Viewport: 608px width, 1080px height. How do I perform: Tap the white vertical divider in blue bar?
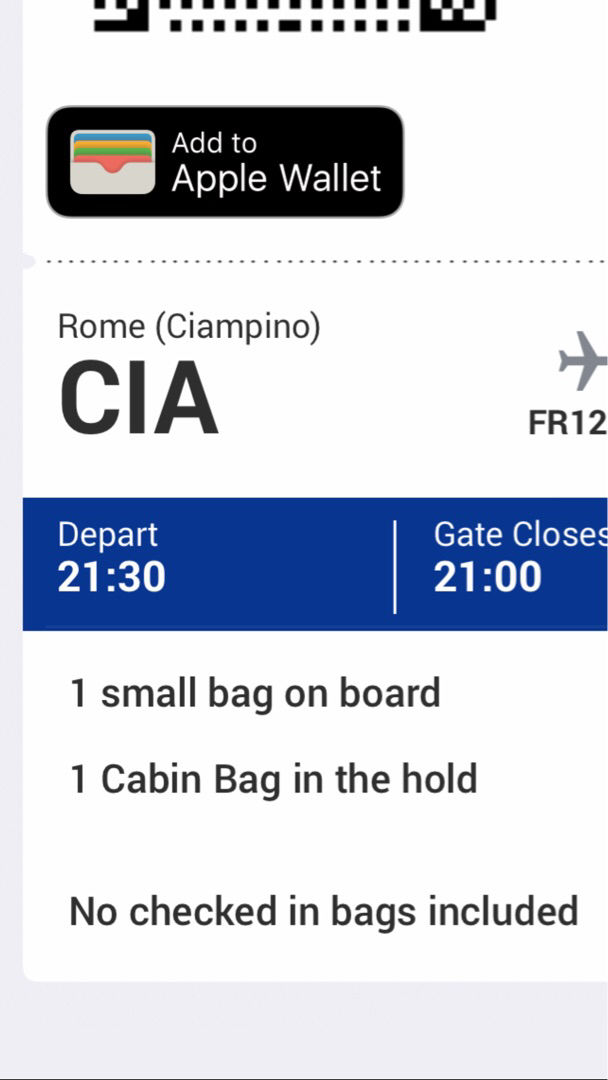pyautogui.click(x=395, y=565)
